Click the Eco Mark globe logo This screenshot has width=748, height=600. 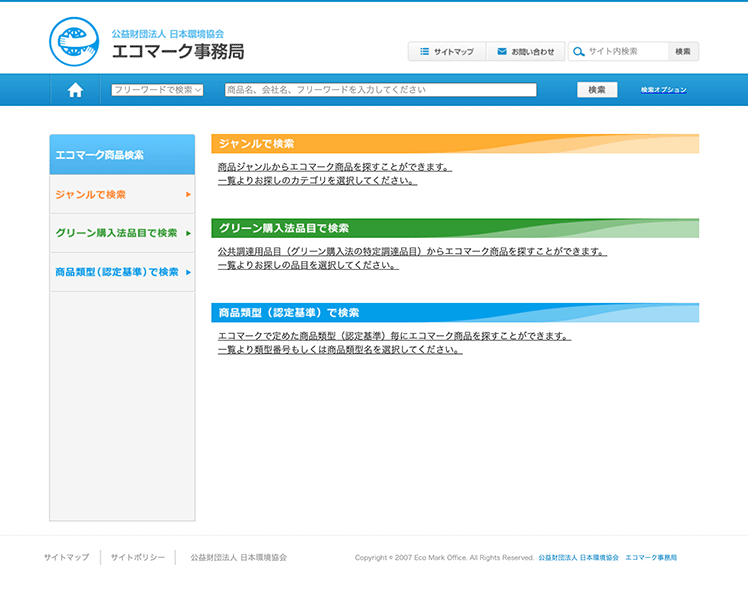tap(74, 42)
